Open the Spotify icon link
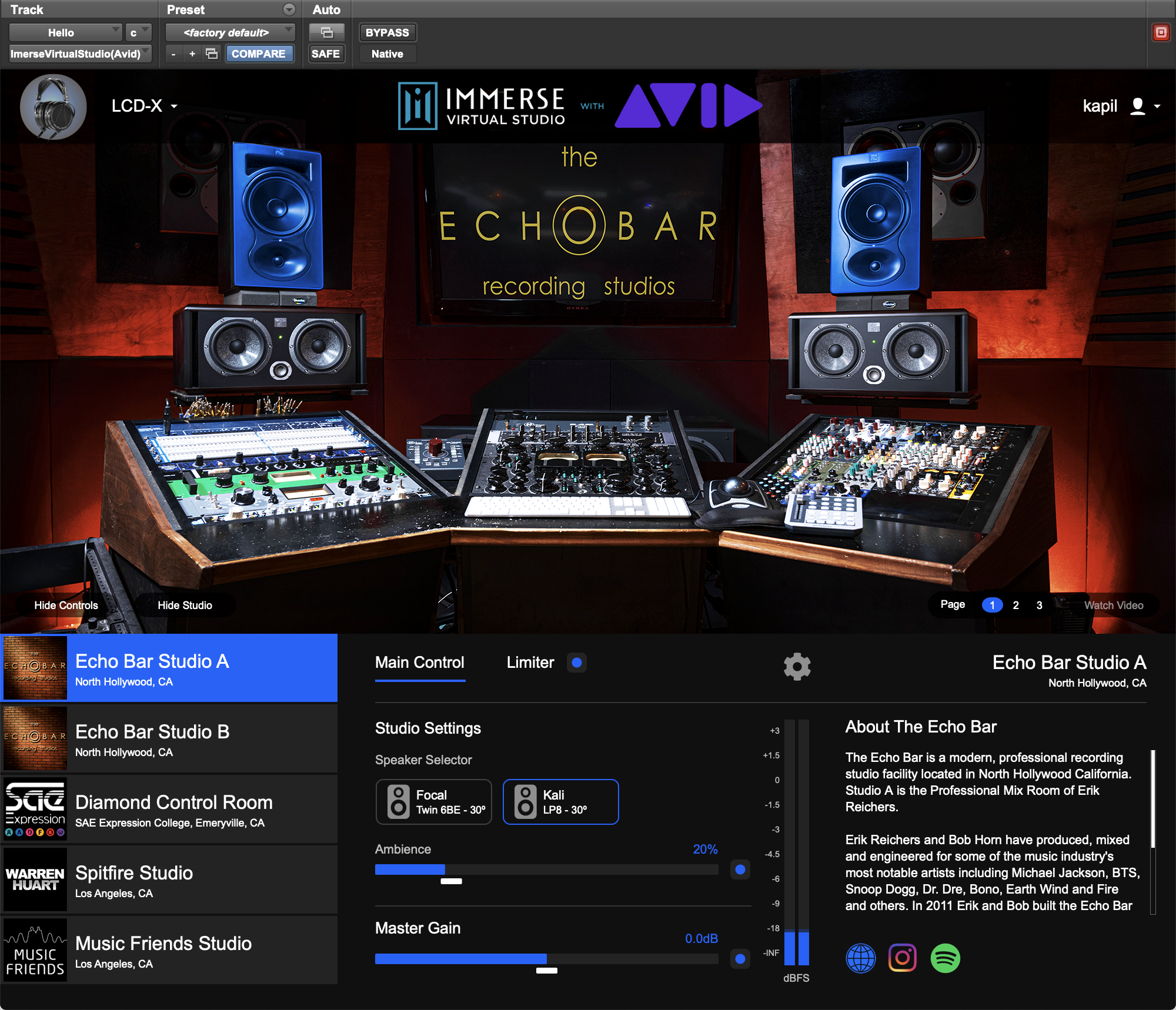Image resolution: width=1176 pixels, height=1010 pixels. (945, 958)
